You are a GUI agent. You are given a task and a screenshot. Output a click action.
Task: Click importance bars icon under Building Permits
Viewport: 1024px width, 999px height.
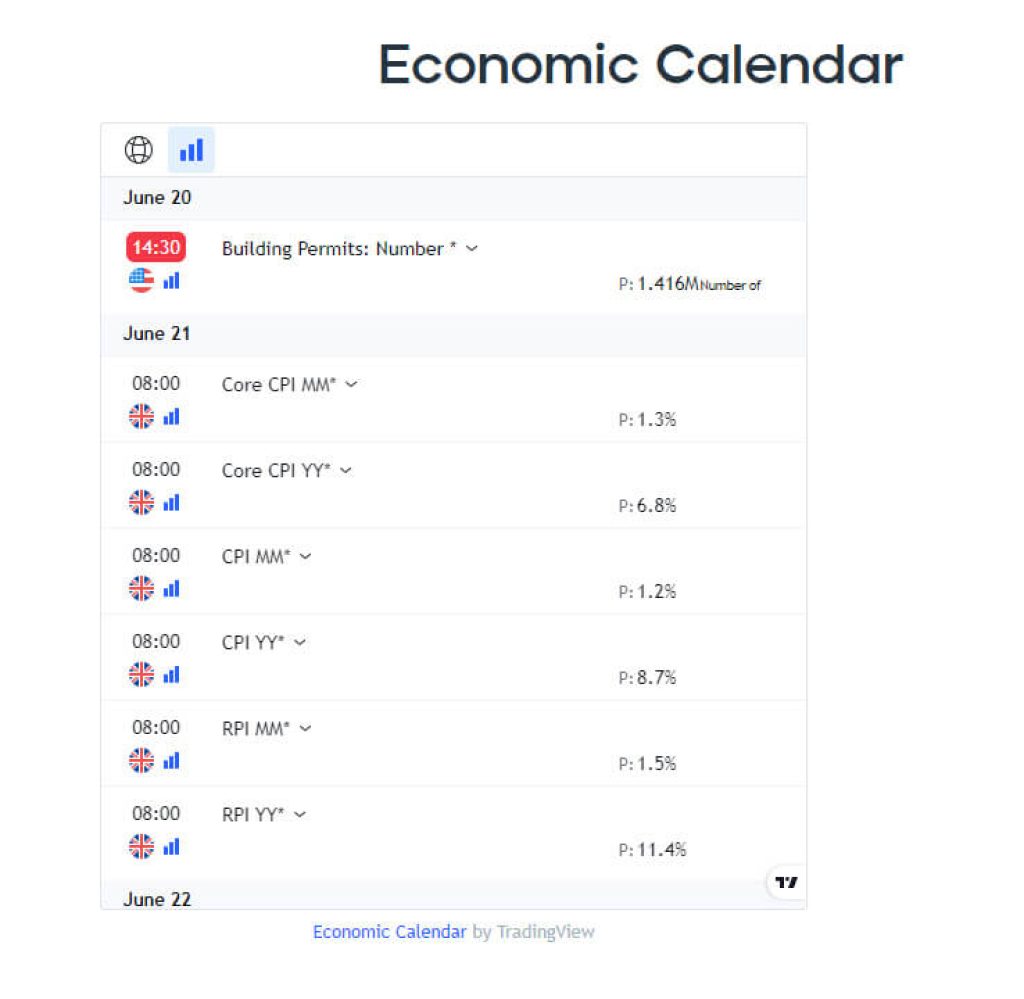tap(171, 281)
